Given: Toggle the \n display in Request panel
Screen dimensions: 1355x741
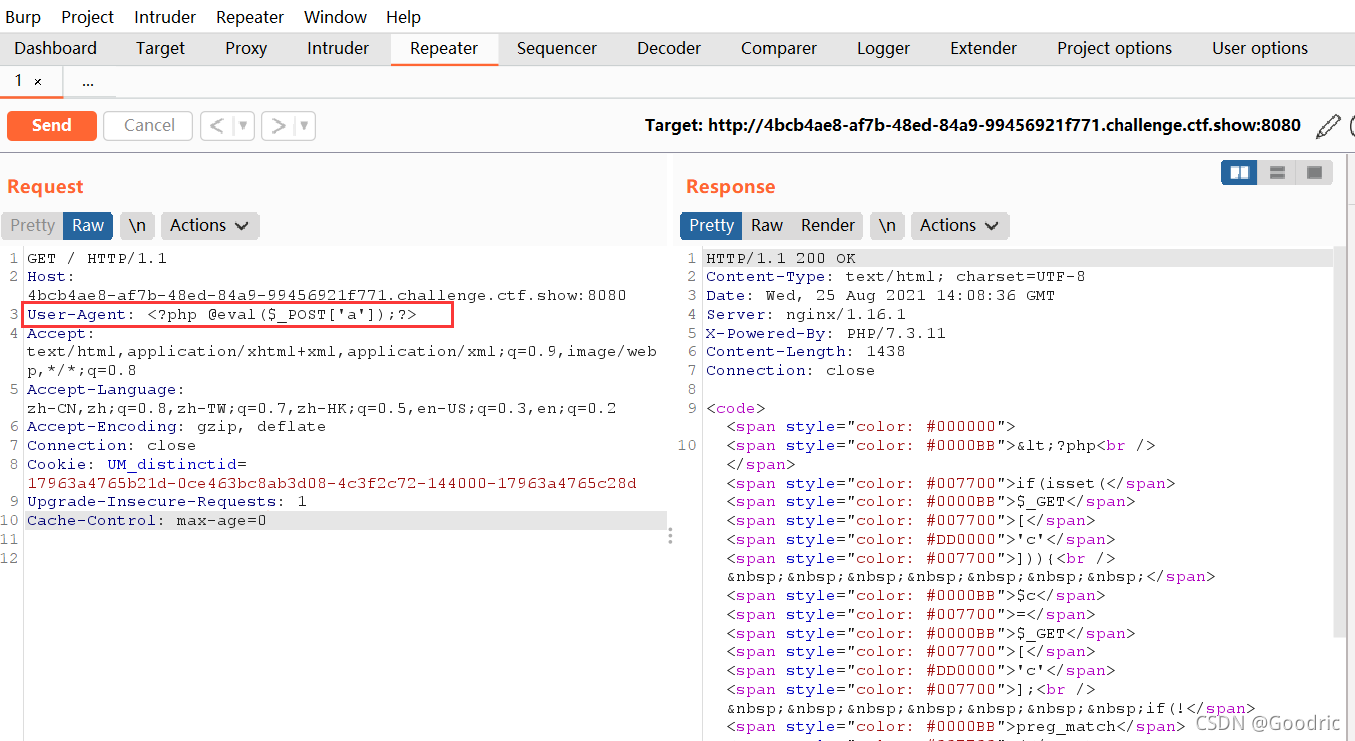Looking at the screenshot, I should pos(137,226).
